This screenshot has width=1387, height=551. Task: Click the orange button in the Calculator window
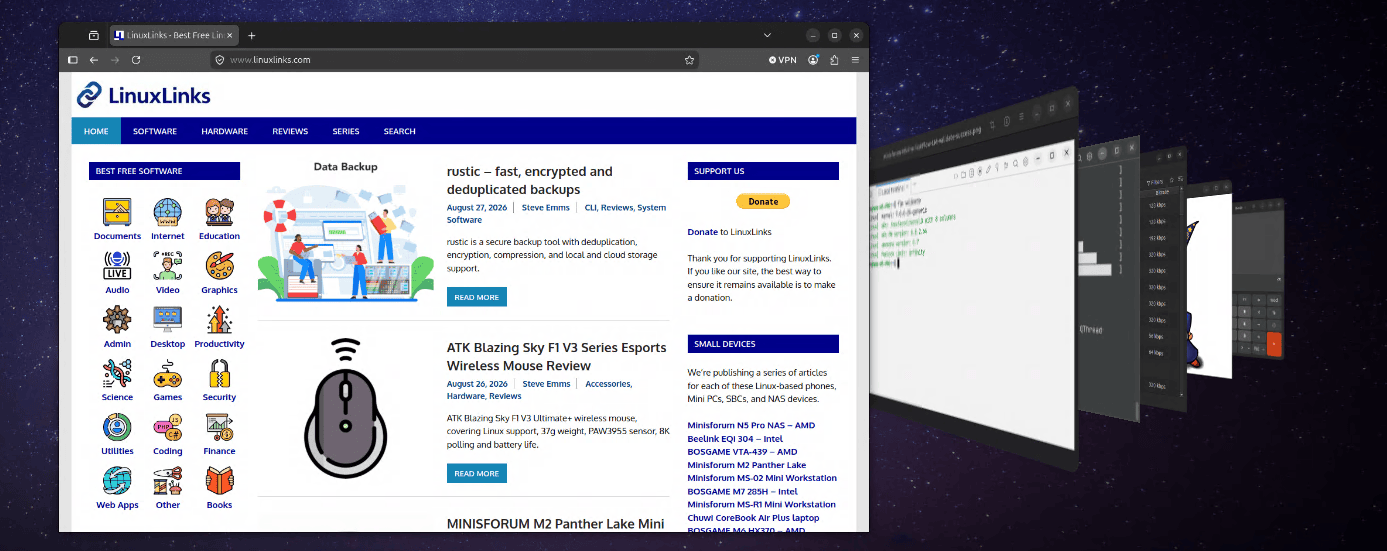[1273, 343]
